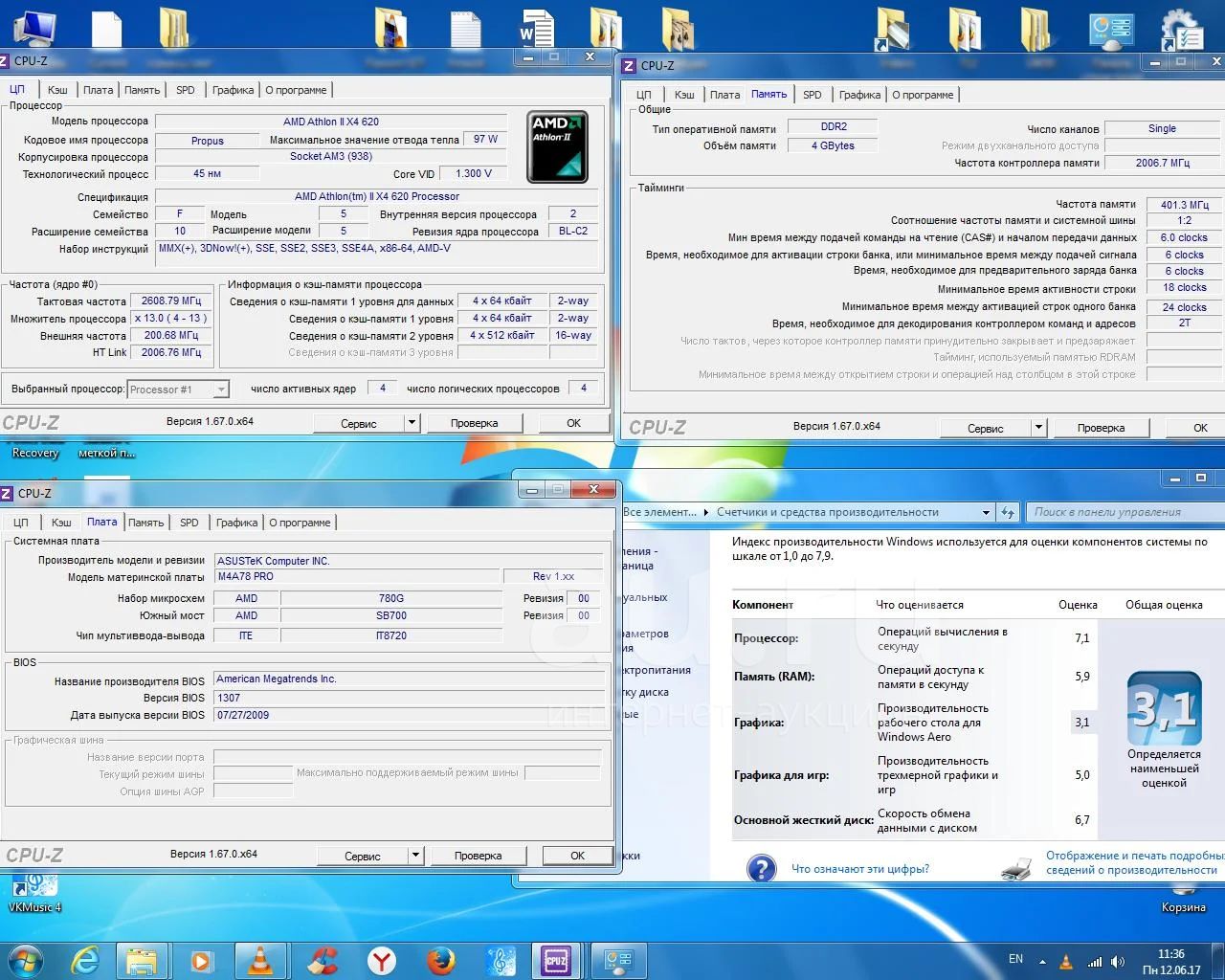Open the detailed performance info print link

pyautogui.click(x=1133, y=862)
